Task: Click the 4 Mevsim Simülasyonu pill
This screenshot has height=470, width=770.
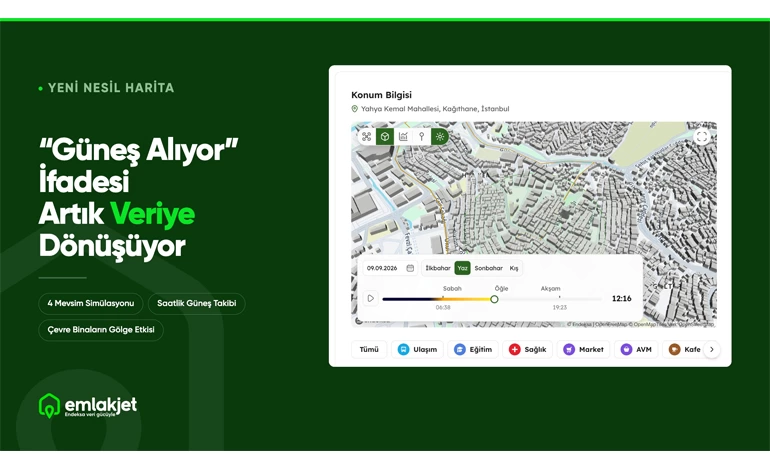Action: (91, 304)
